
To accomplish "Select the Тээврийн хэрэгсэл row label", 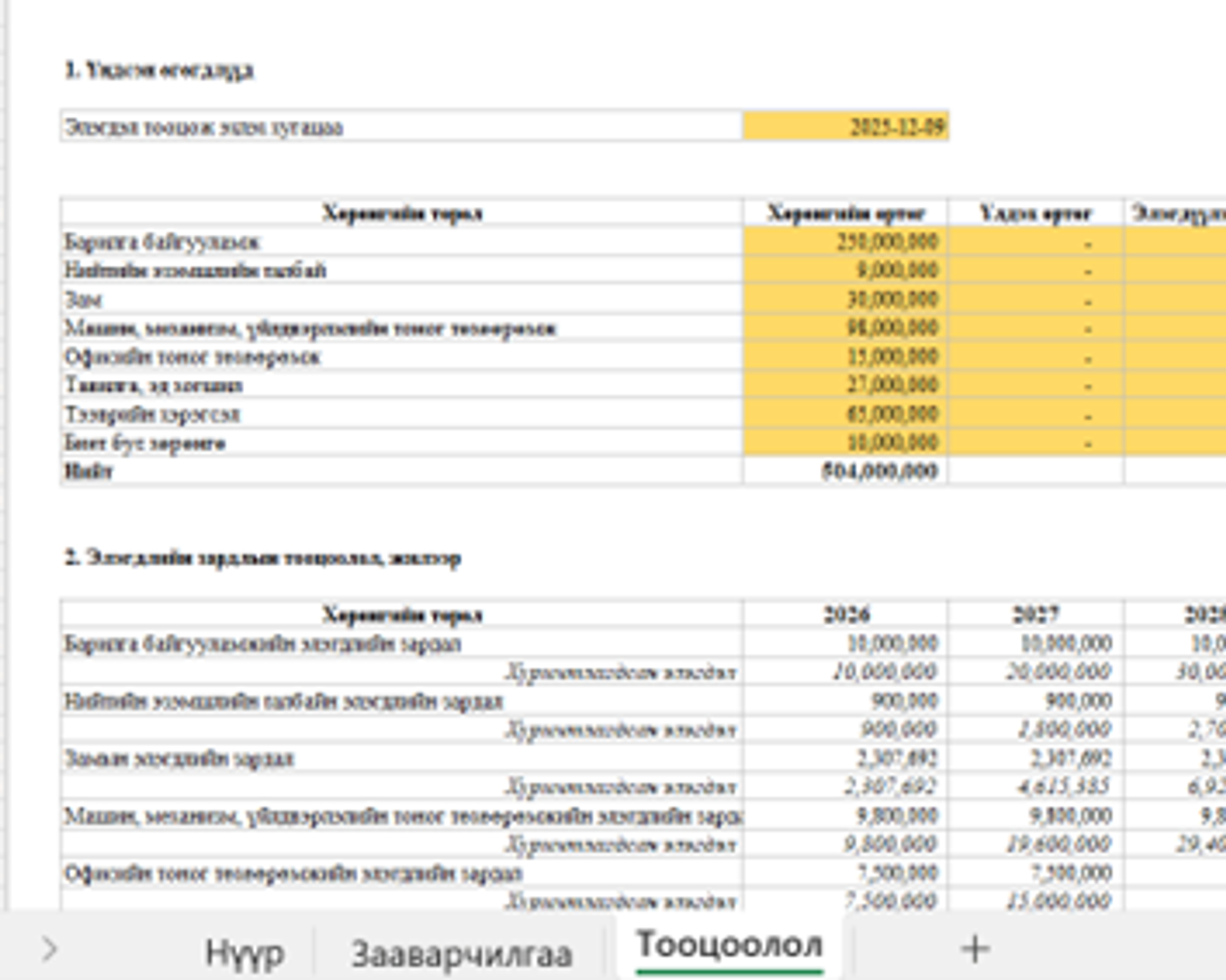I will [x=400, y=414].
